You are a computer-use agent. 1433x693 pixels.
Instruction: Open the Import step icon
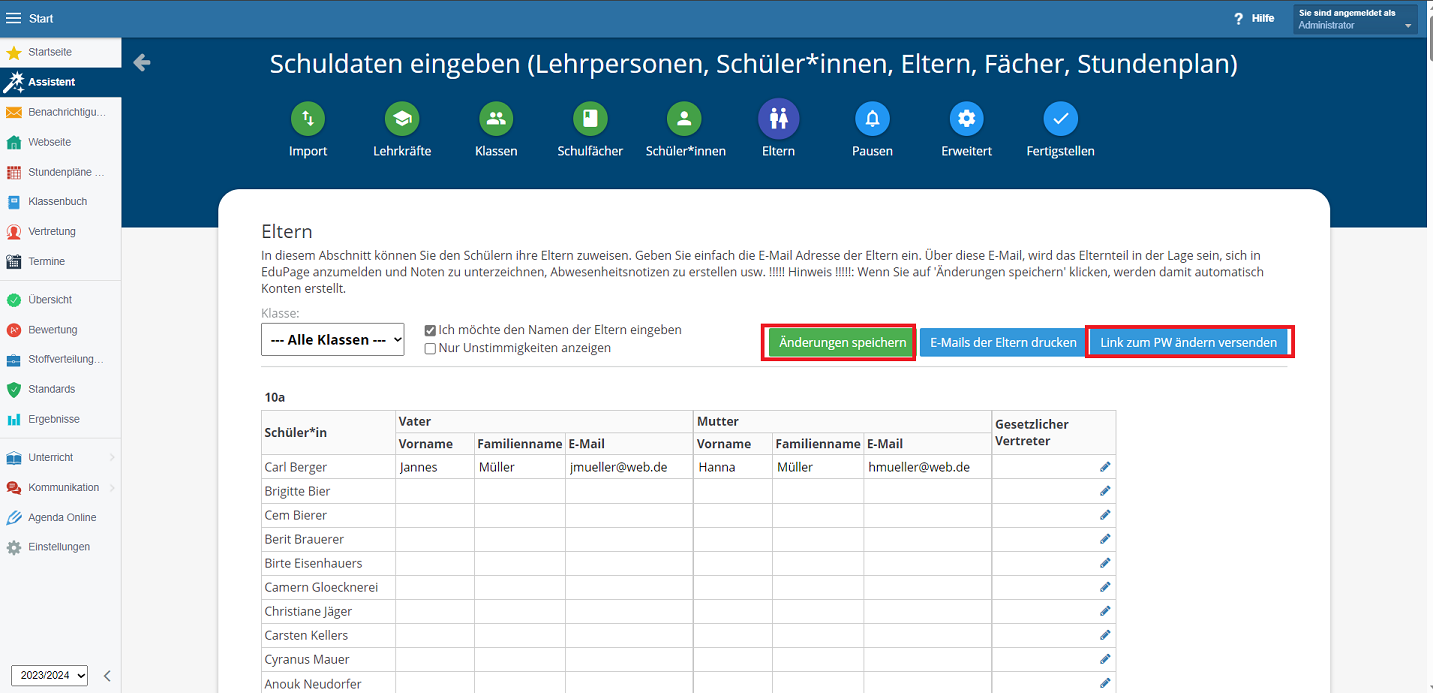(x=308, y=119)
